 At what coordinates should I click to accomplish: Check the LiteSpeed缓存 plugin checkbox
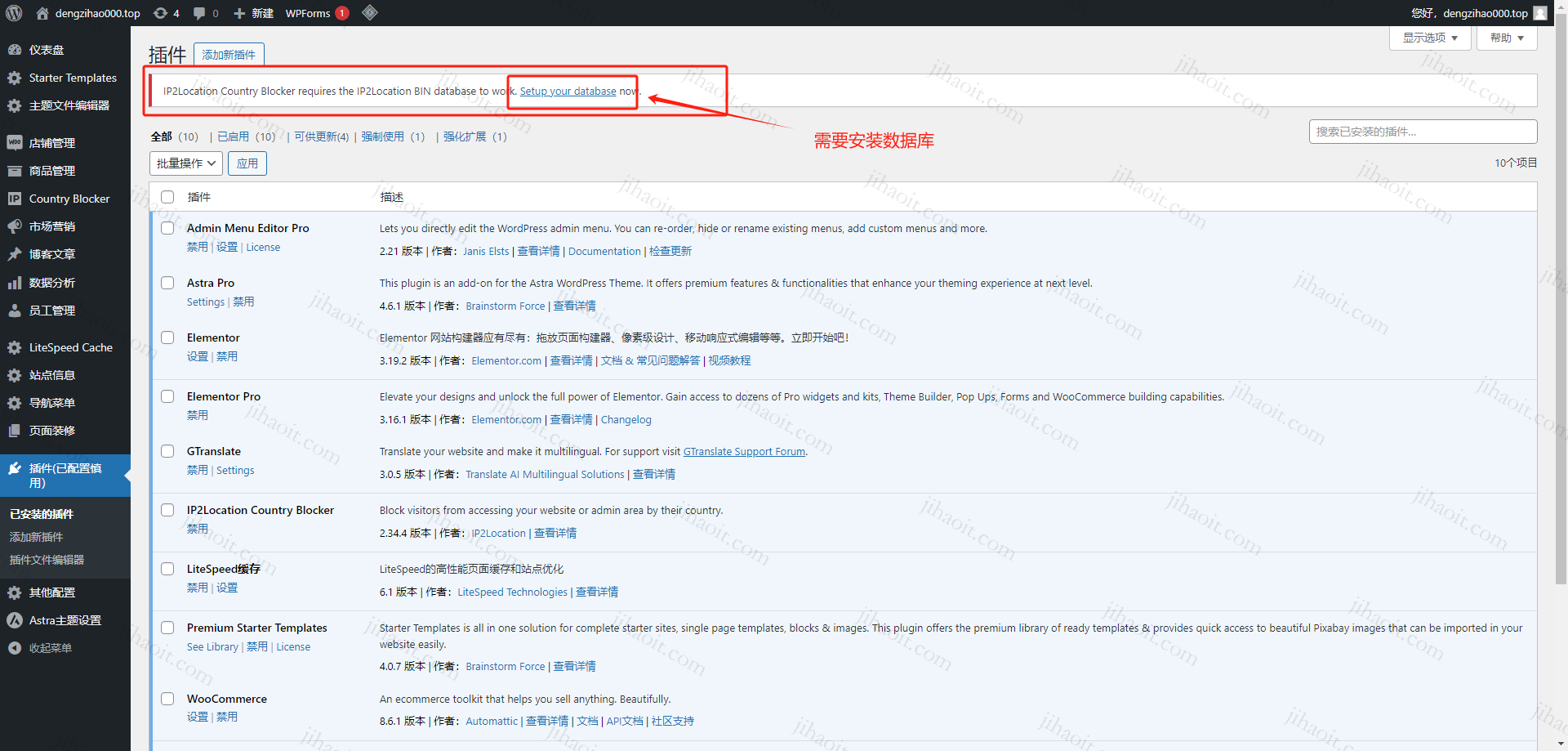tap(167, 569)
